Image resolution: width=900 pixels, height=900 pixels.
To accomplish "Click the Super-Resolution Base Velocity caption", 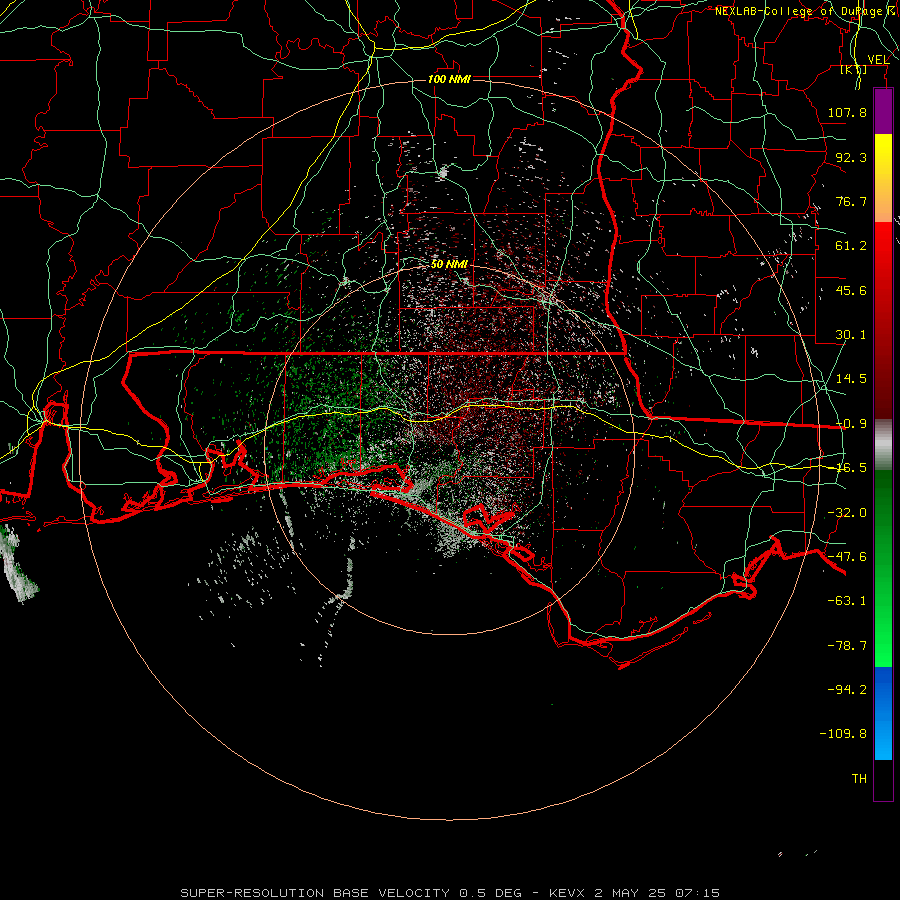I will 450,893.
